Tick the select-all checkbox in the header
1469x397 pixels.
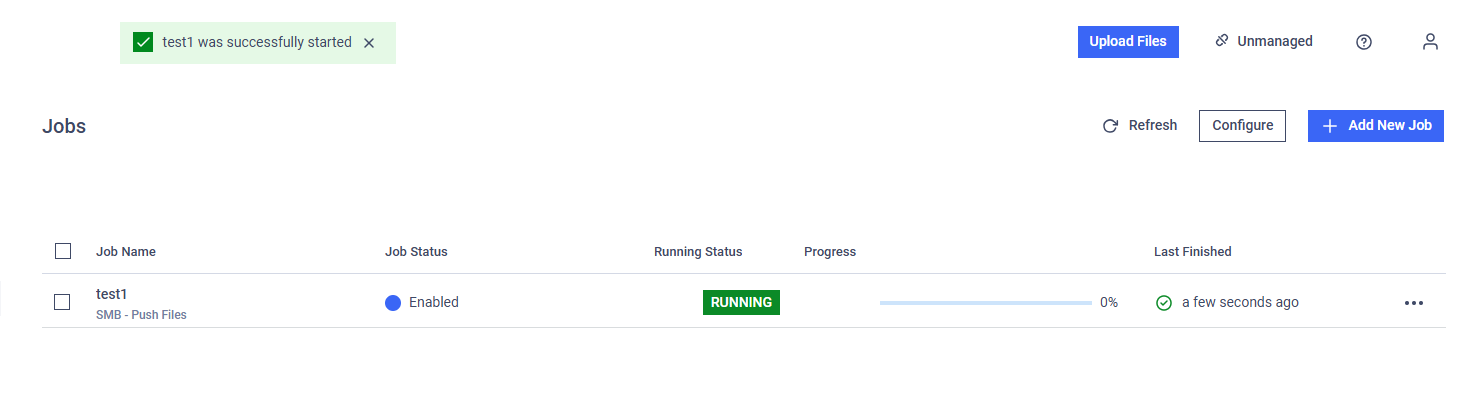pos(63,251)
